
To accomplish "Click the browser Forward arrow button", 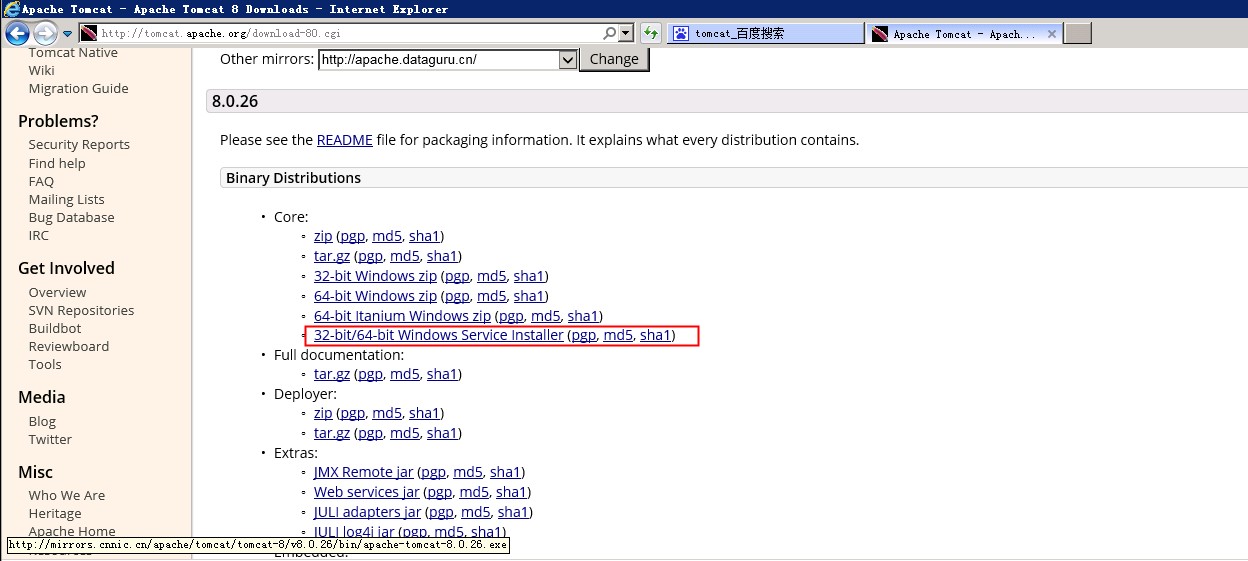I will click(46, 34).
